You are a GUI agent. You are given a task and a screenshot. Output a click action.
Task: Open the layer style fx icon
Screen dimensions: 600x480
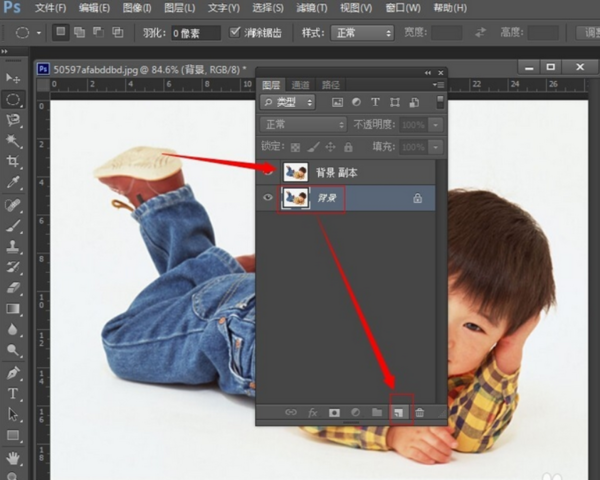[312, 411]
